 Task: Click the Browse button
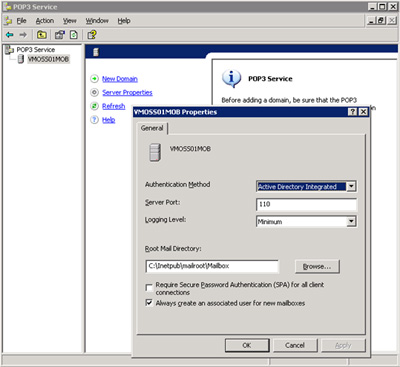(x=317, y=266)
